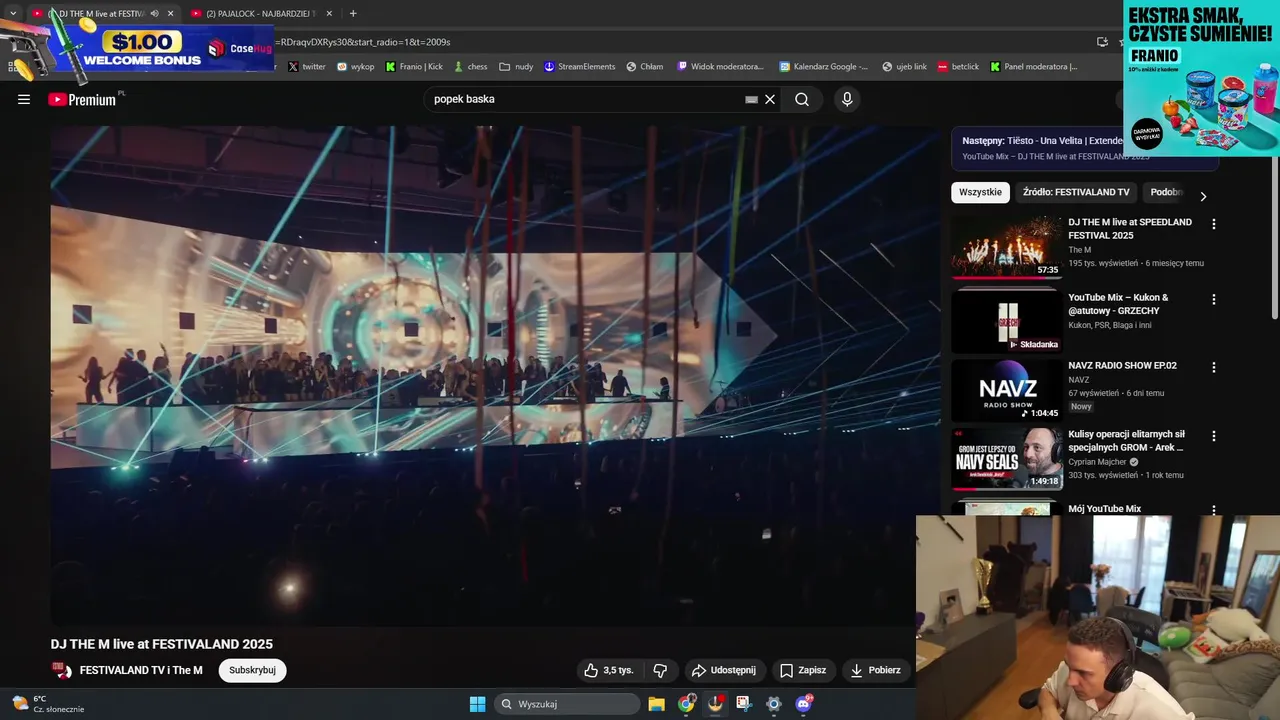The height and width of the screenshot is (720, 1280).
Task: Open the Kukon GRZECHY mix thumbnail
Action: coord(1006,322)
